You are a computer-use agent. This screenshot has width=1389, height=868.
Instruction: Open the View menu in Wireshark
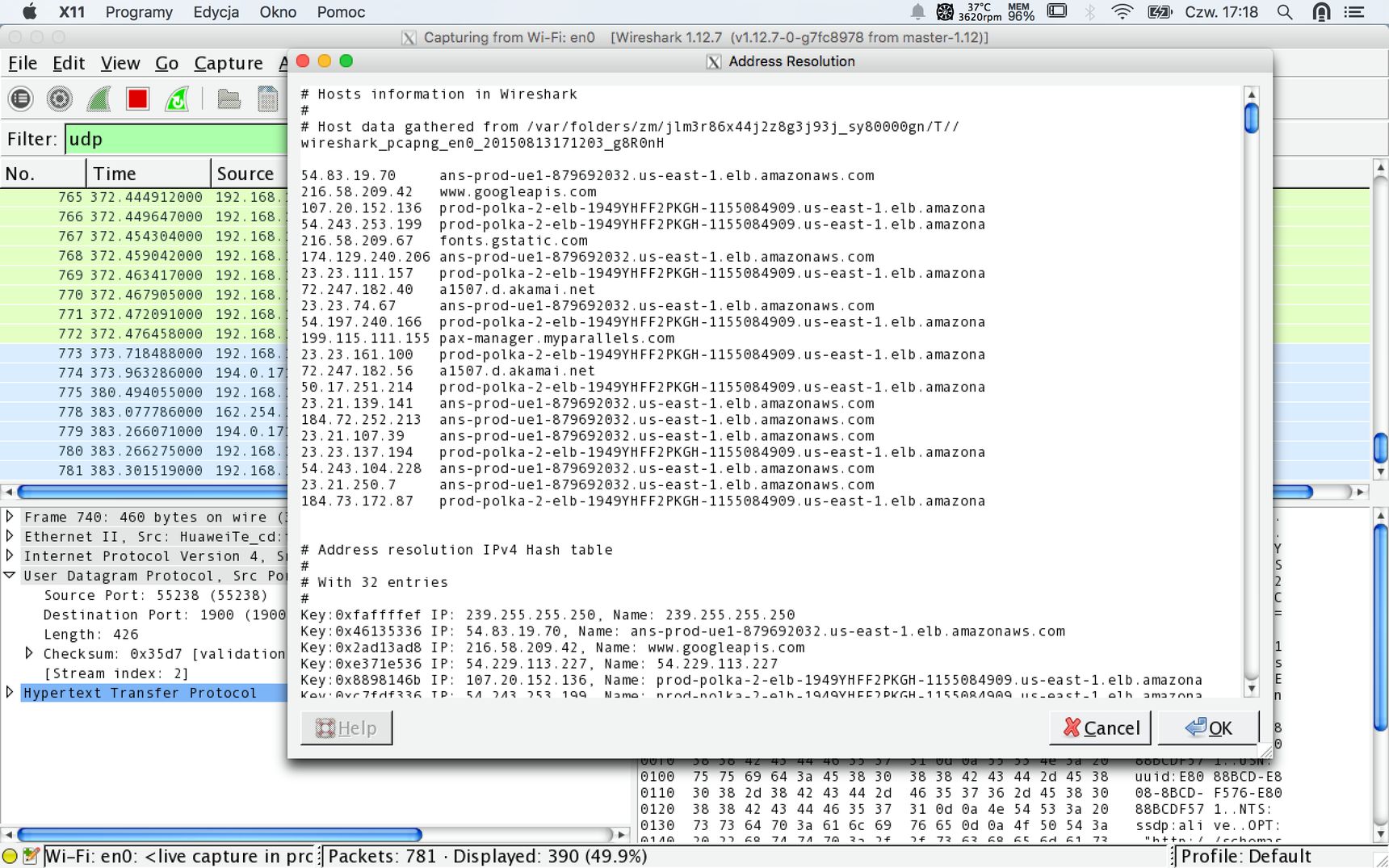(x=120, y=63)
